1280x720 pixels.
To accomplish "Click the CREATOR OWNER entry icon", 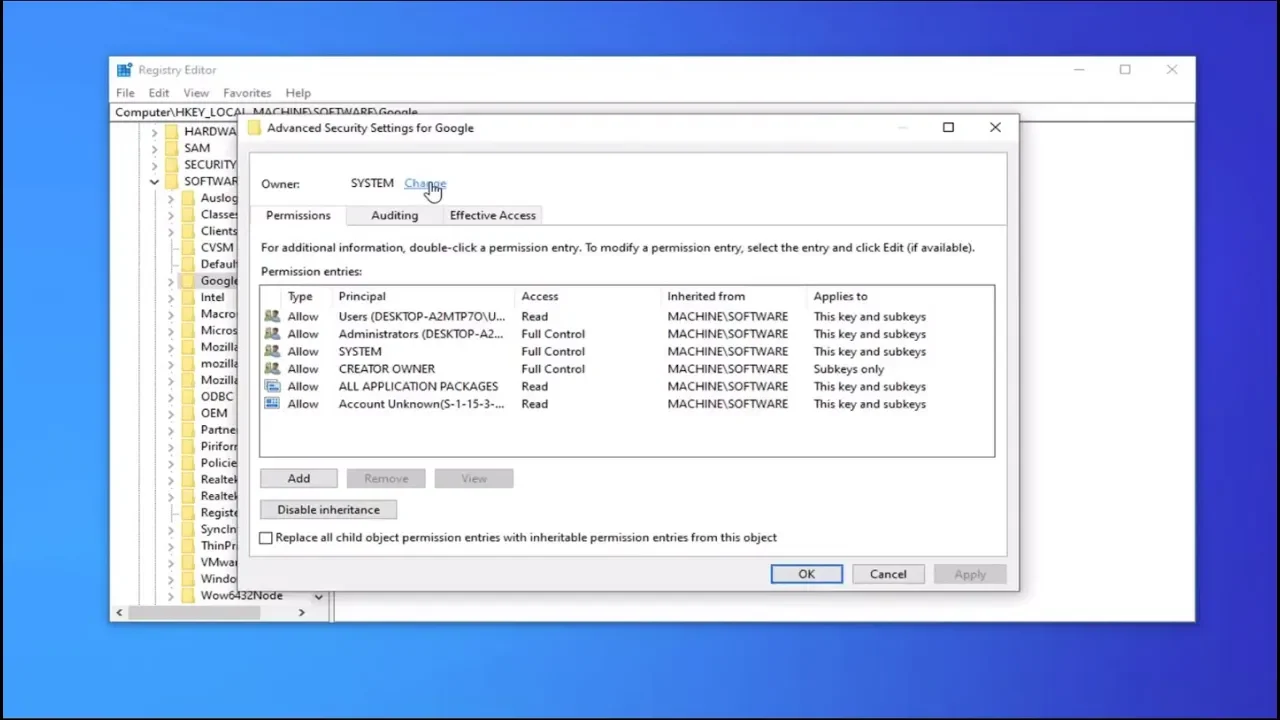I will (x=272, y=369).
